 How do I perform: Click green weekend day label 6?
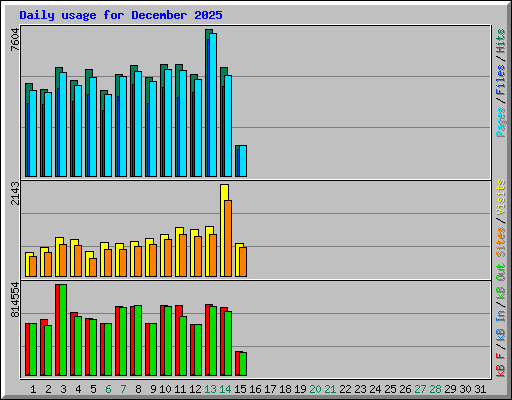point(108,389)
